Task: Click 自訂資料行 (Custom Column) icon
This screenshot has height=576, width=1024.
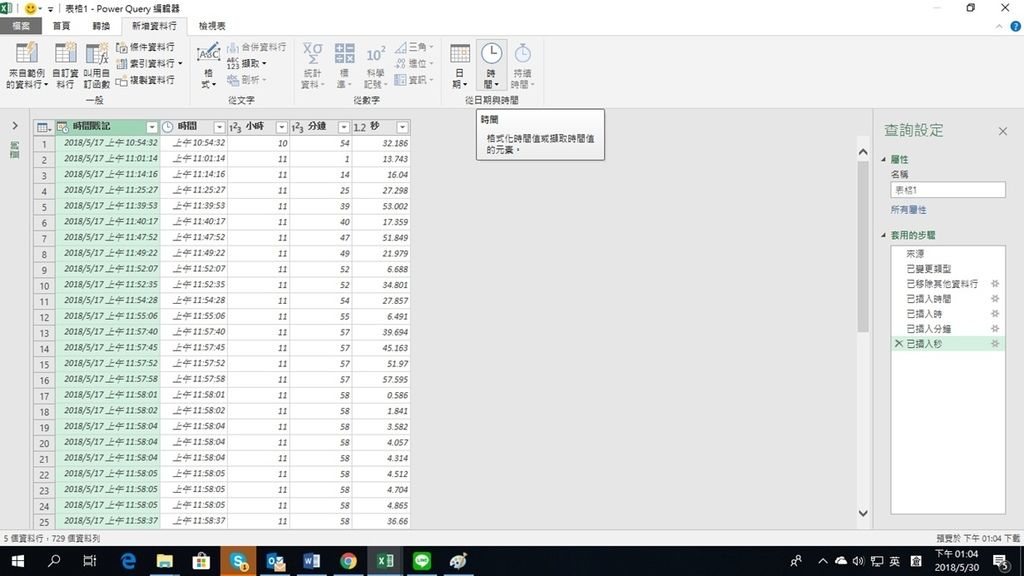Action: pos(65,54)
